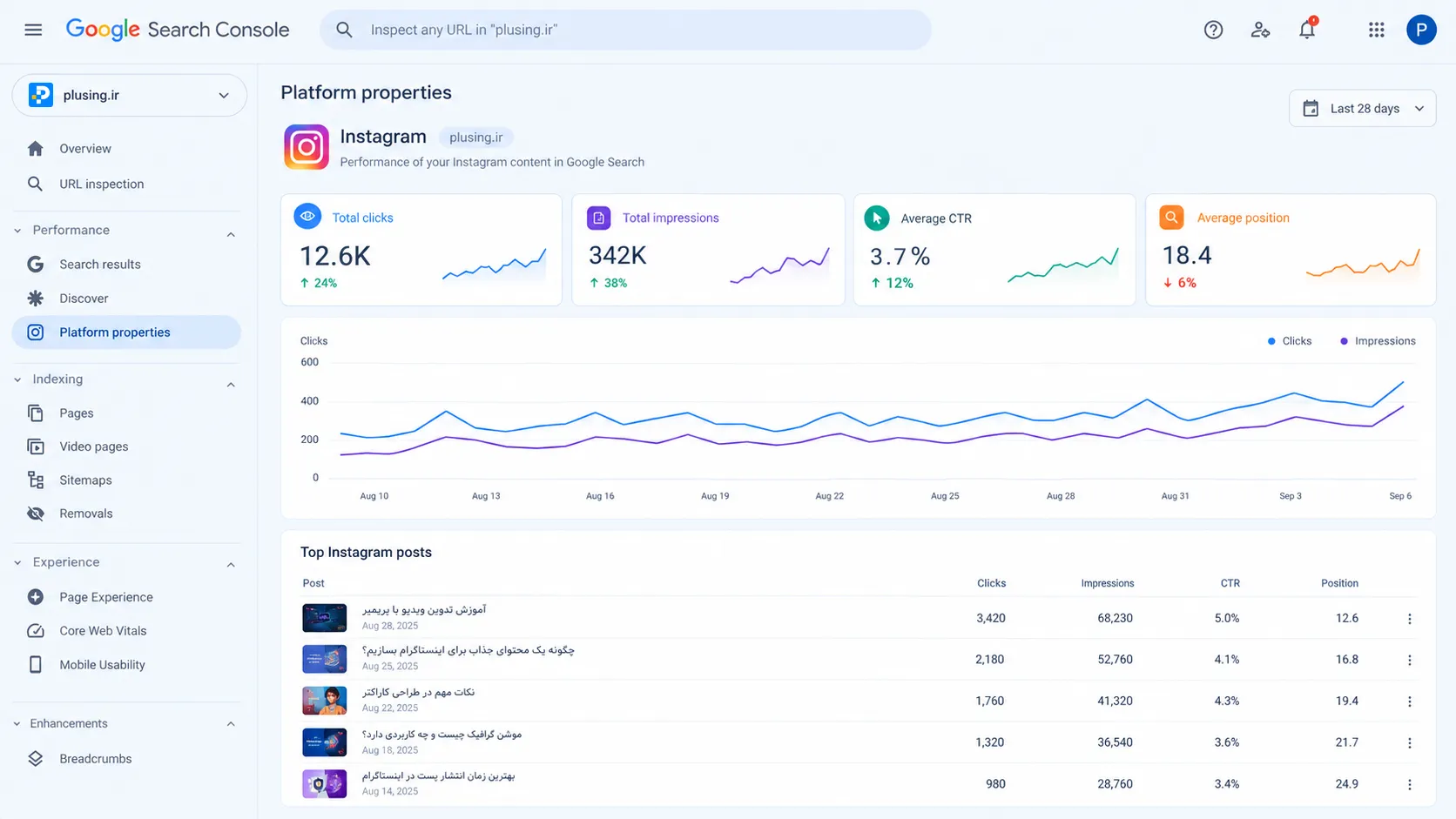Open the plusing.ir property selector
Screen dimensions: 1456x819
point(130,95)
